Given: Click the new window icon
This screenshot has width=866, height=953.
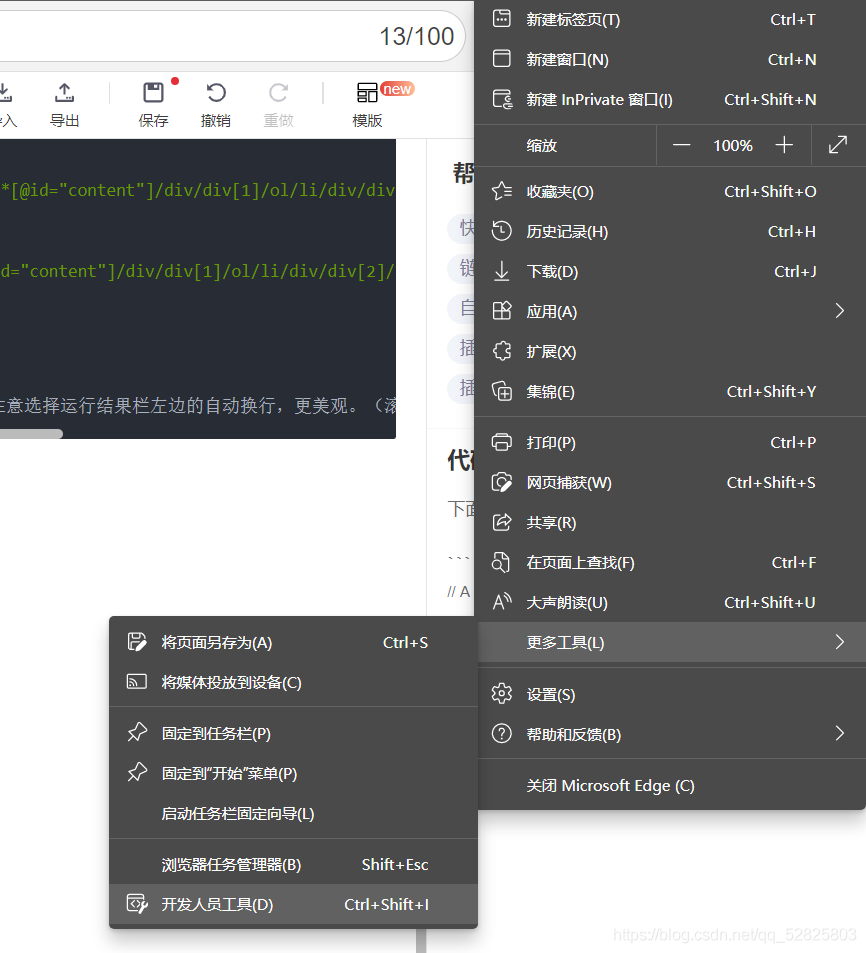Looking at the screenshot, I should (x=501, y=59).
